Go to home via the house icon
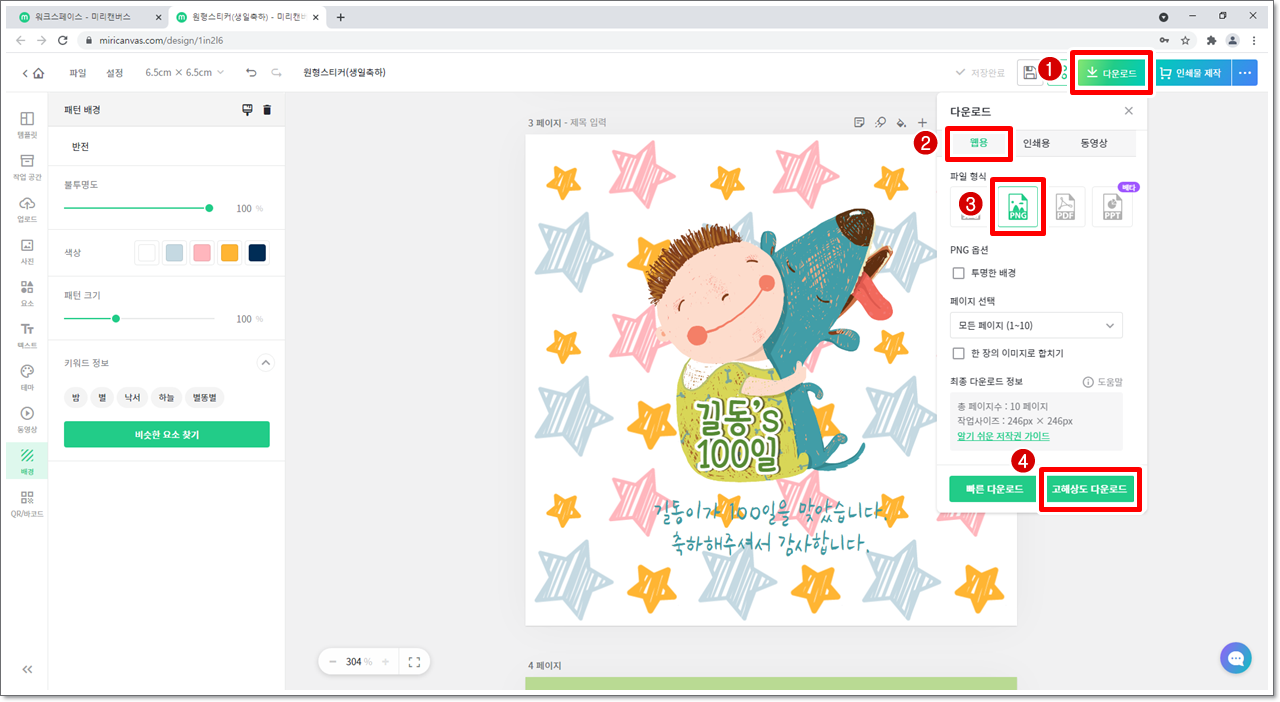Image resolution: width=1280 pixels, height=702 pixels. tap(38, 73)
